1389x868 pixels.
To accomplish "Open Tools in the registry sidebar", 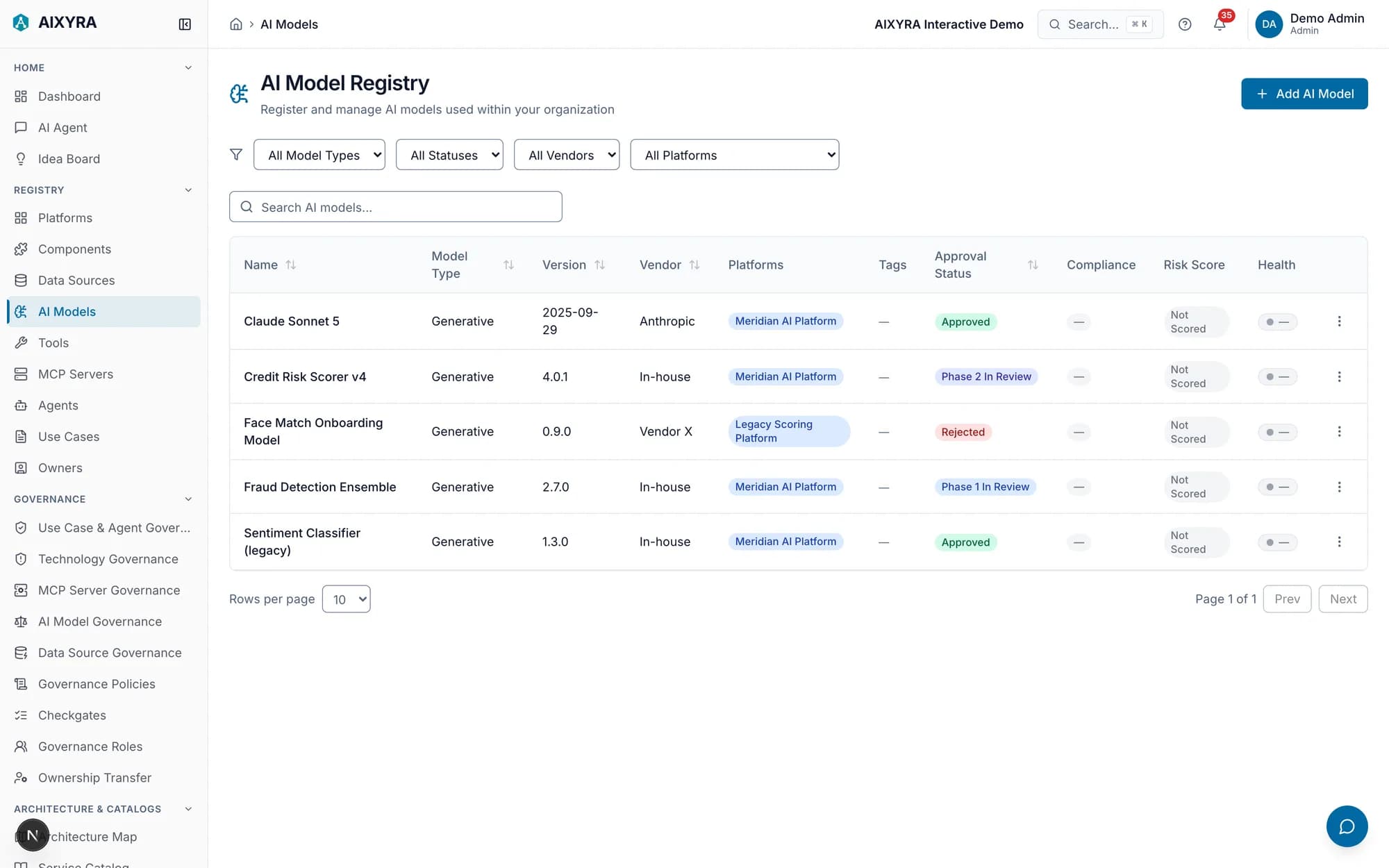I will pos(103,343).
